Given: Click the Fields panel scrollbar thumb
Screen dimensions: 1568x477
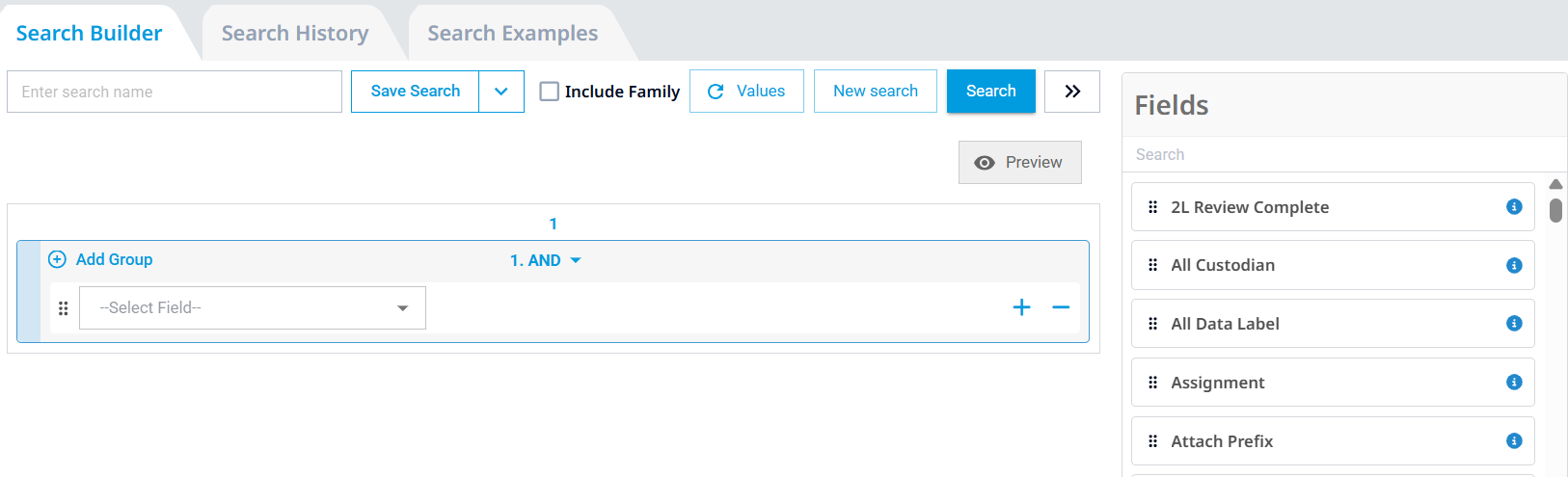Looking at the screenshot, I should click(x=1555, y=209).
